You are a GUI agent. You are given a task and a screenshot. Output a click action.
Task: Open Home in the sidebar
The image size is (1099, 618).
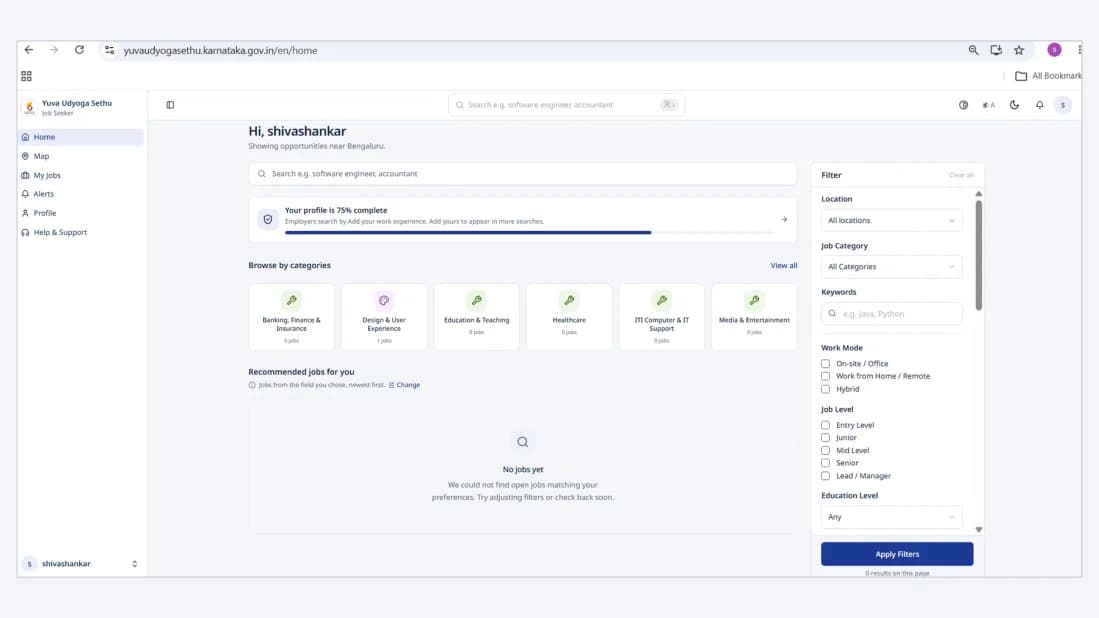pyautogui.click(x=81, y=137)
